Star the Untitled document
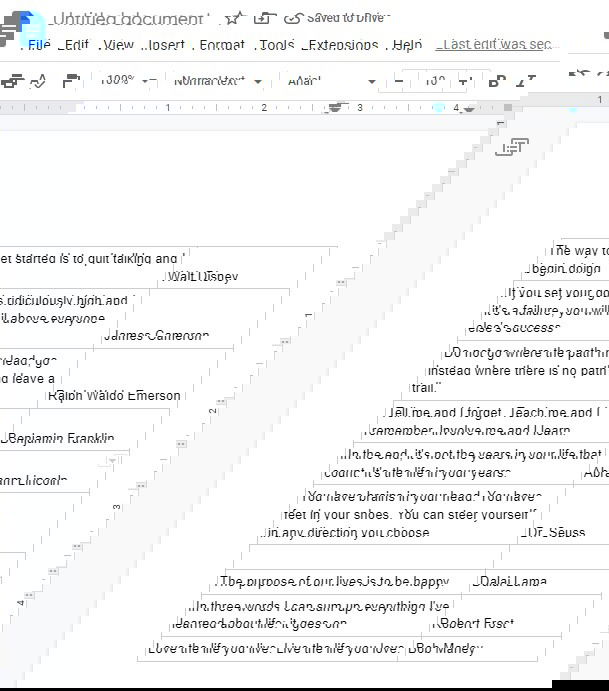This screenshot has width=609, height=691. pos(234,18)
